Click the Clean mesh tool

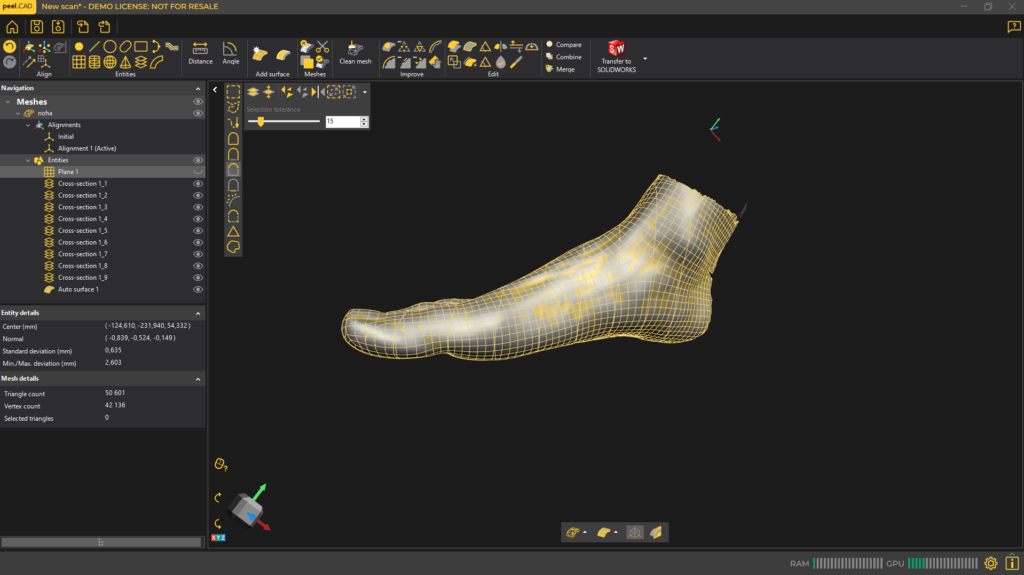click(354, 52)
